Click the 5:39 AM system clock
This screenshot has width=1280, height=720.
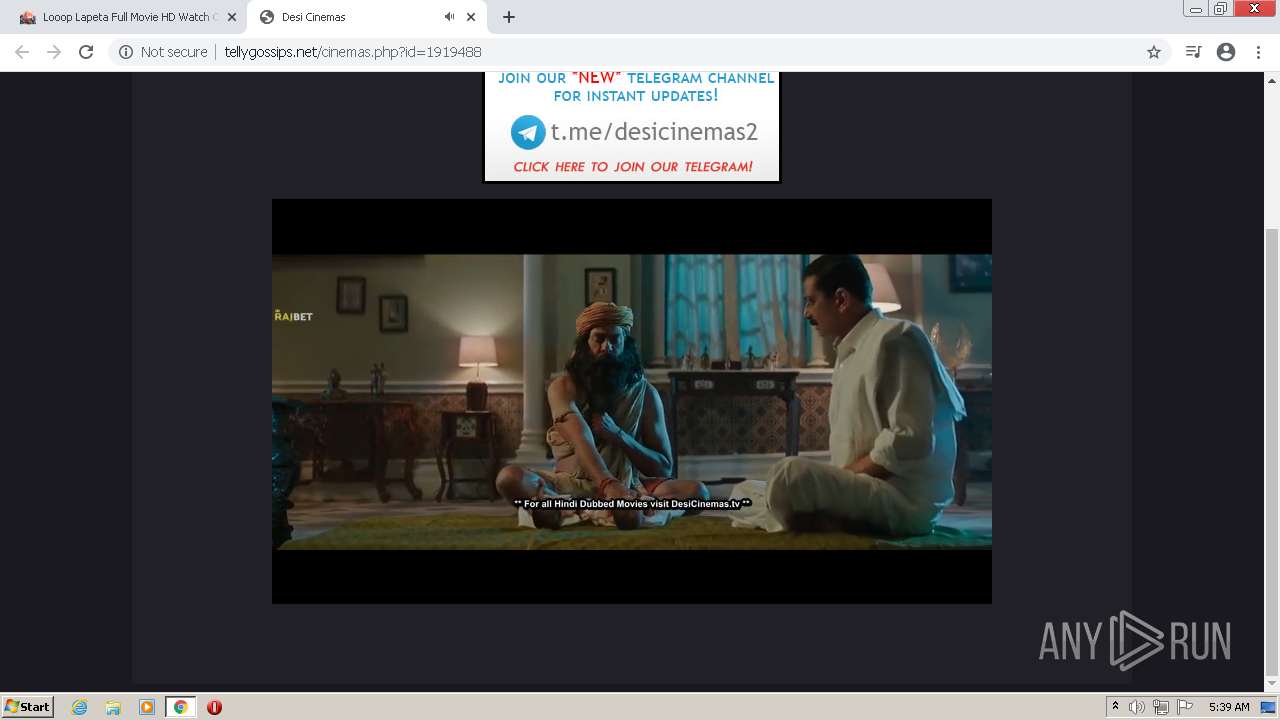tap(1229, 707)
